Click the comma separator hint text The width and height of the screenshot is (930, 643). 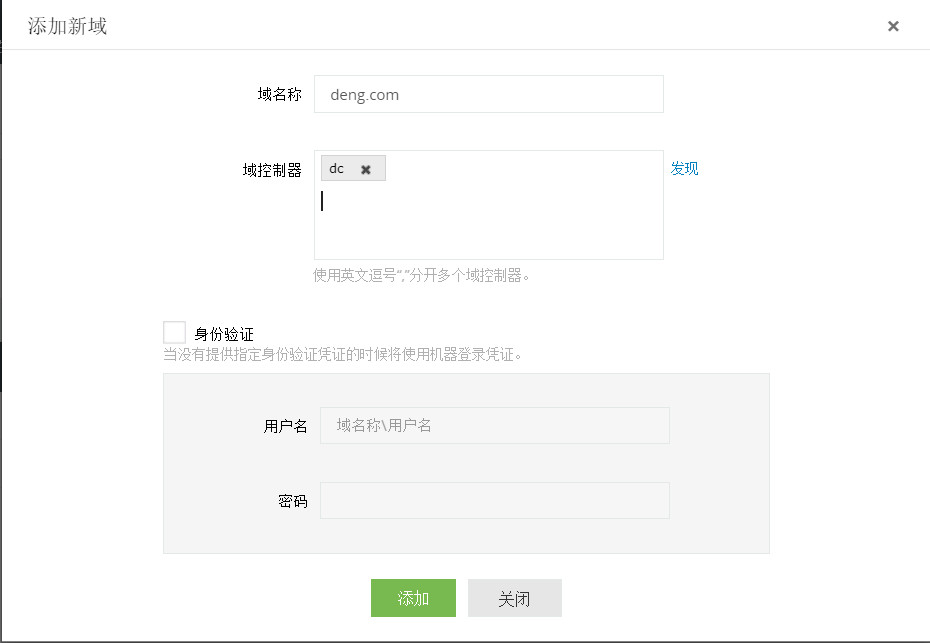coord(421,275)
